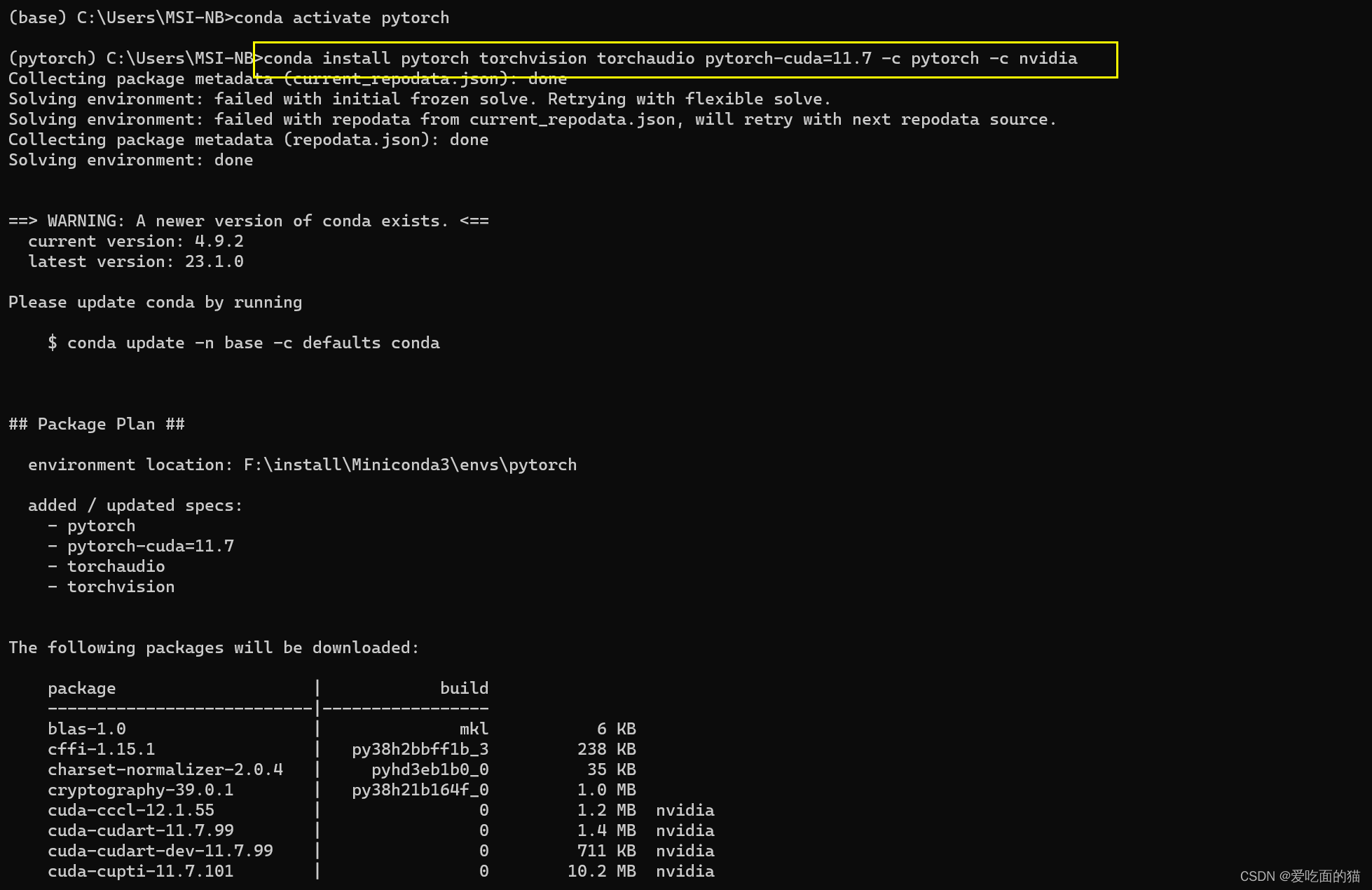Click the 'build' column header
Viewport: 1372px width, 890px height.
coord(464,689)
